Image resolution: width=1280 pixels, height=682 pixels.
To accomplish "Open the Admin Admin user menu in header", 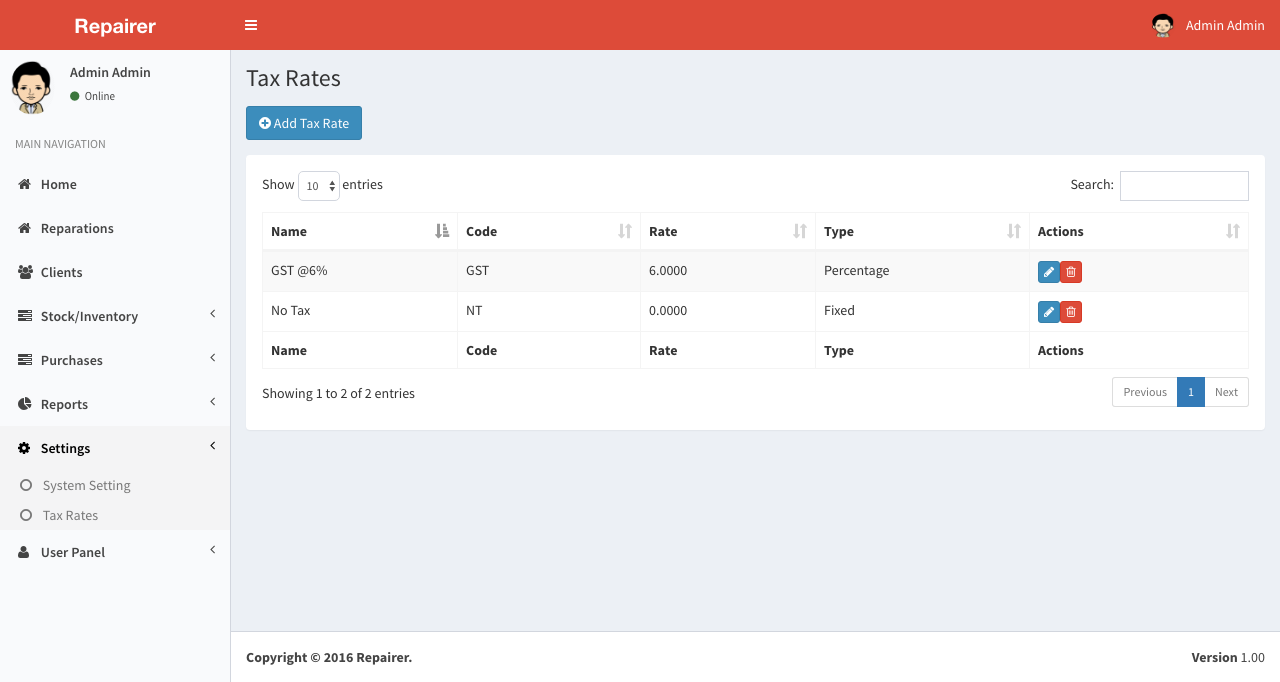I will [x=1209, y=25].
